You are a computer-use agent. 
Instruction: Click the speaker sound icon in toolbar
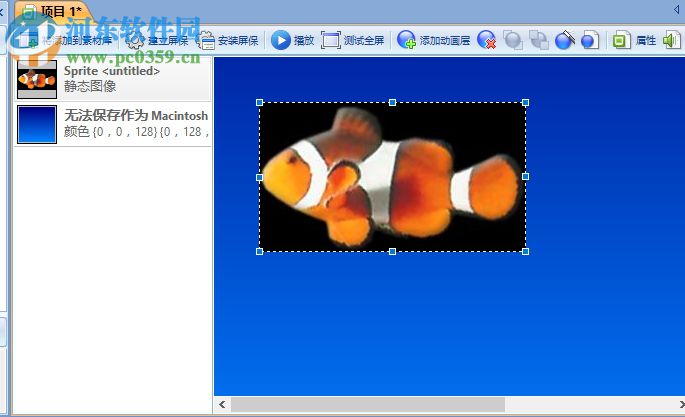672,40
